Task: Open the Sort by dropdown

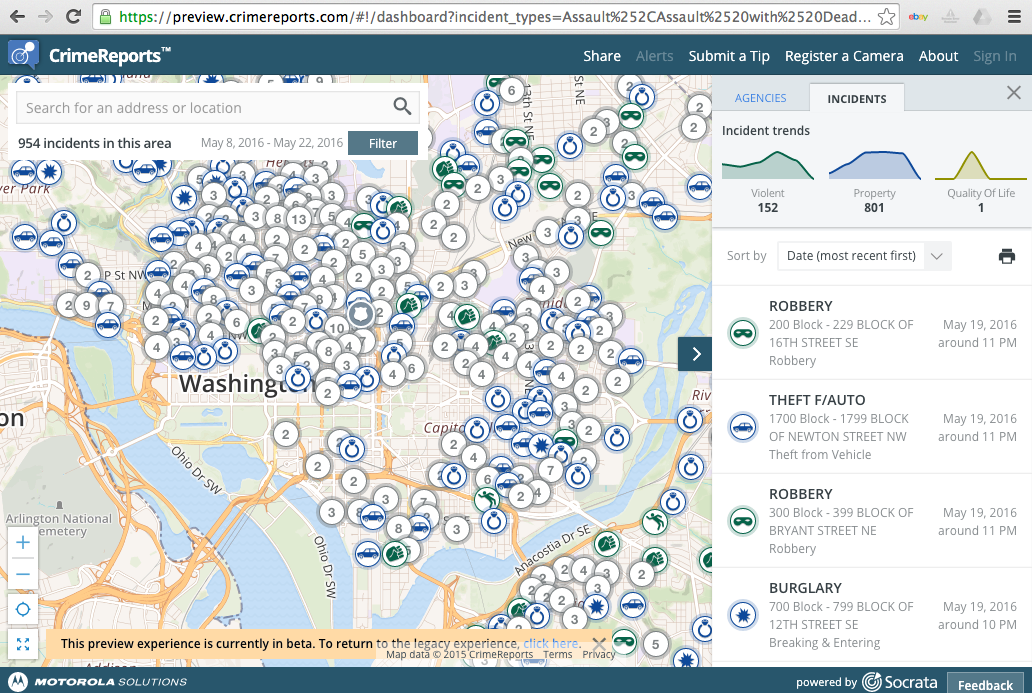Action: [864, 256]
